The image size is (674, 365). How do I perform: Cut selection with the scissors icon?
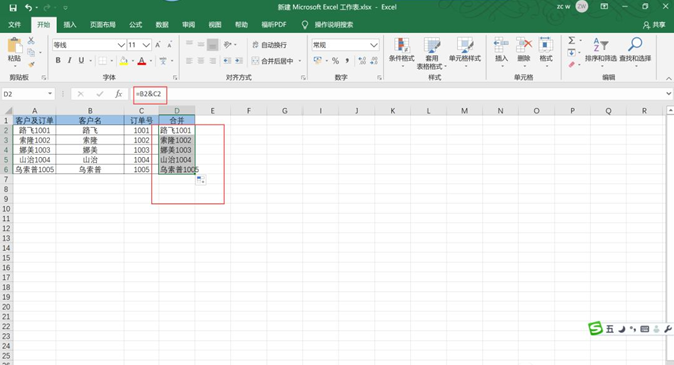pos(31,41)
